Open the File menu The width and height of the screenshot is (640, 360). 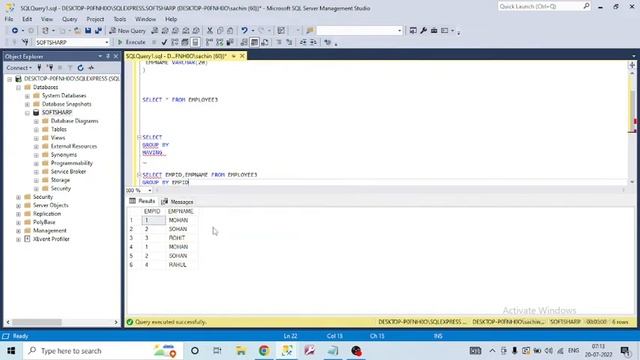click(x=9, y=19)
